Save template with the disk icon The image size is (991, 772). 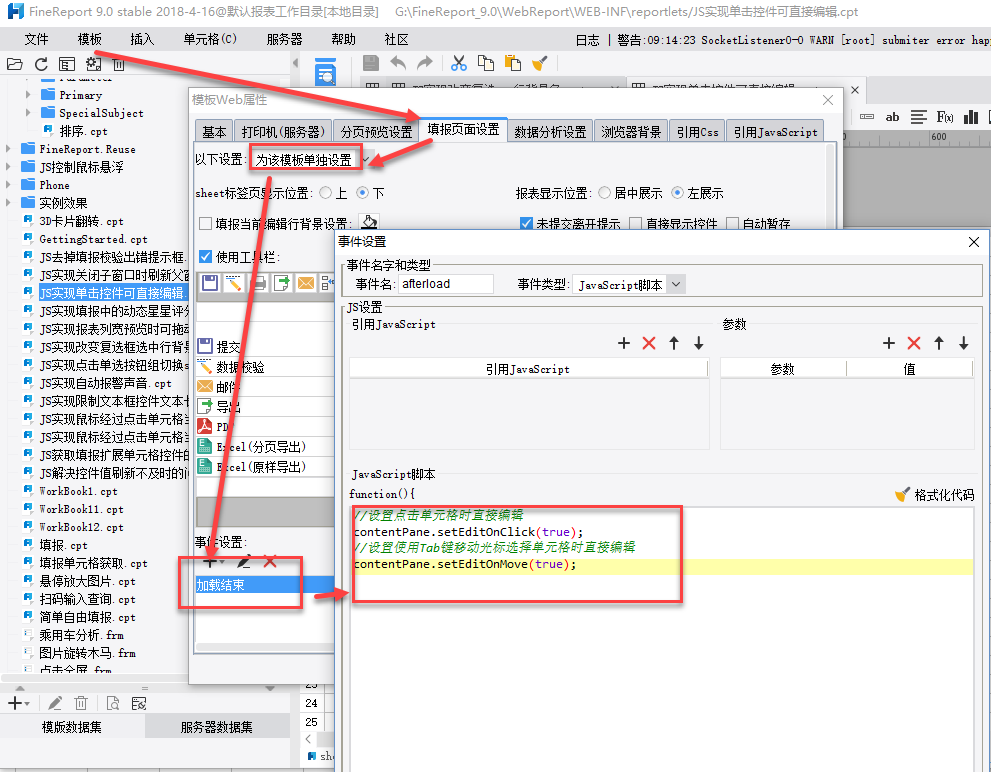371,63
